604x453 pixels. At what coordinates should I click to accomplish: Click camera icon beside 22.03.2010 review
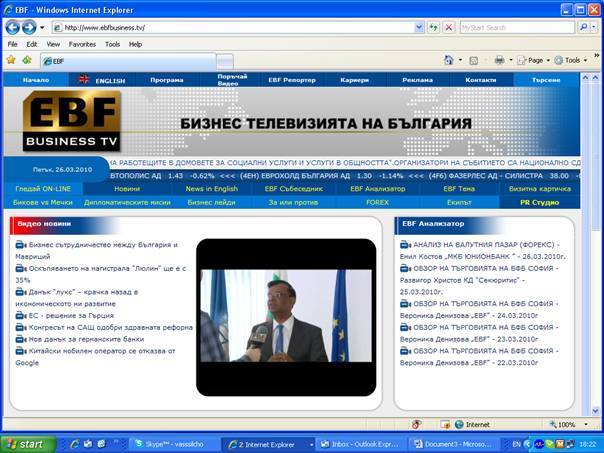point(405,351)
